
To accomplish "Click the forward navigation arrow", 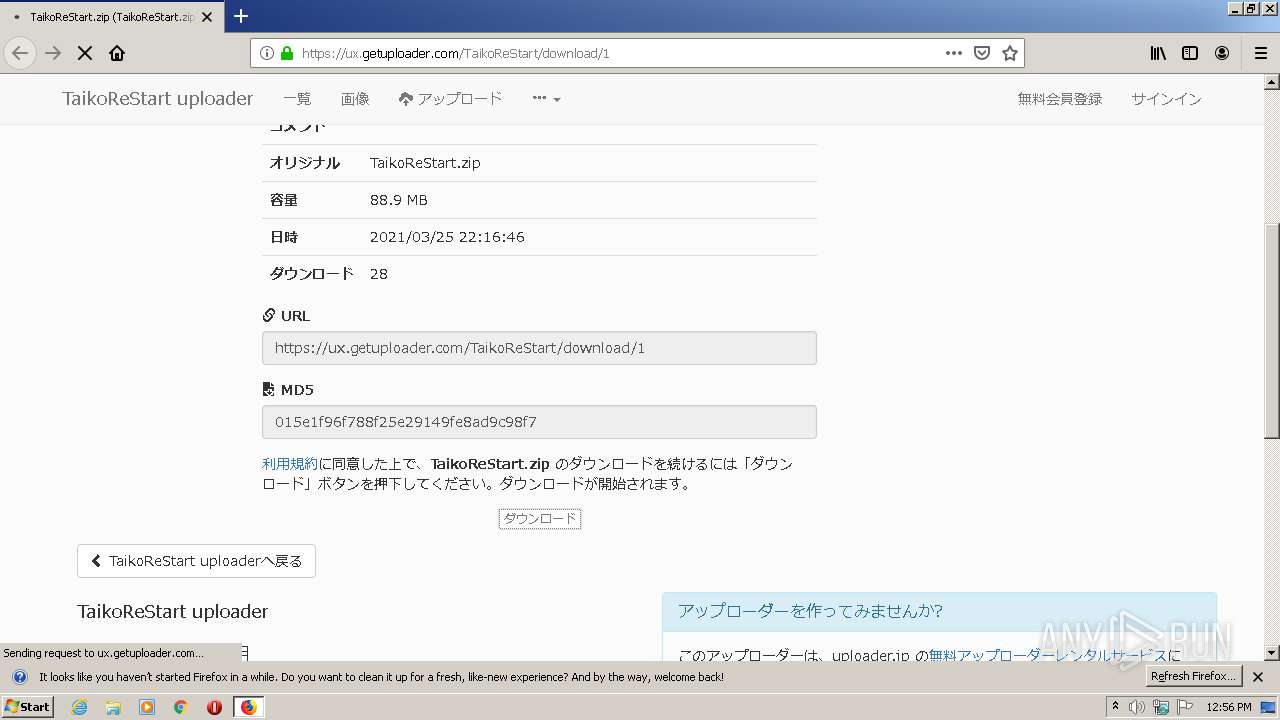I will coord(53,53).
